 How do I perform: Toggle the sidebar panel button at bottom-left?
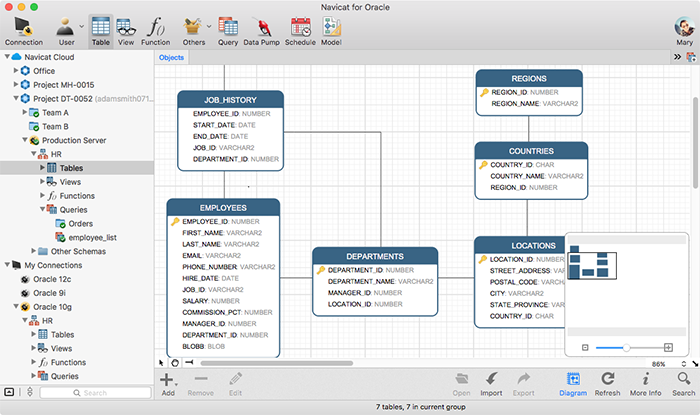[9, 392]
